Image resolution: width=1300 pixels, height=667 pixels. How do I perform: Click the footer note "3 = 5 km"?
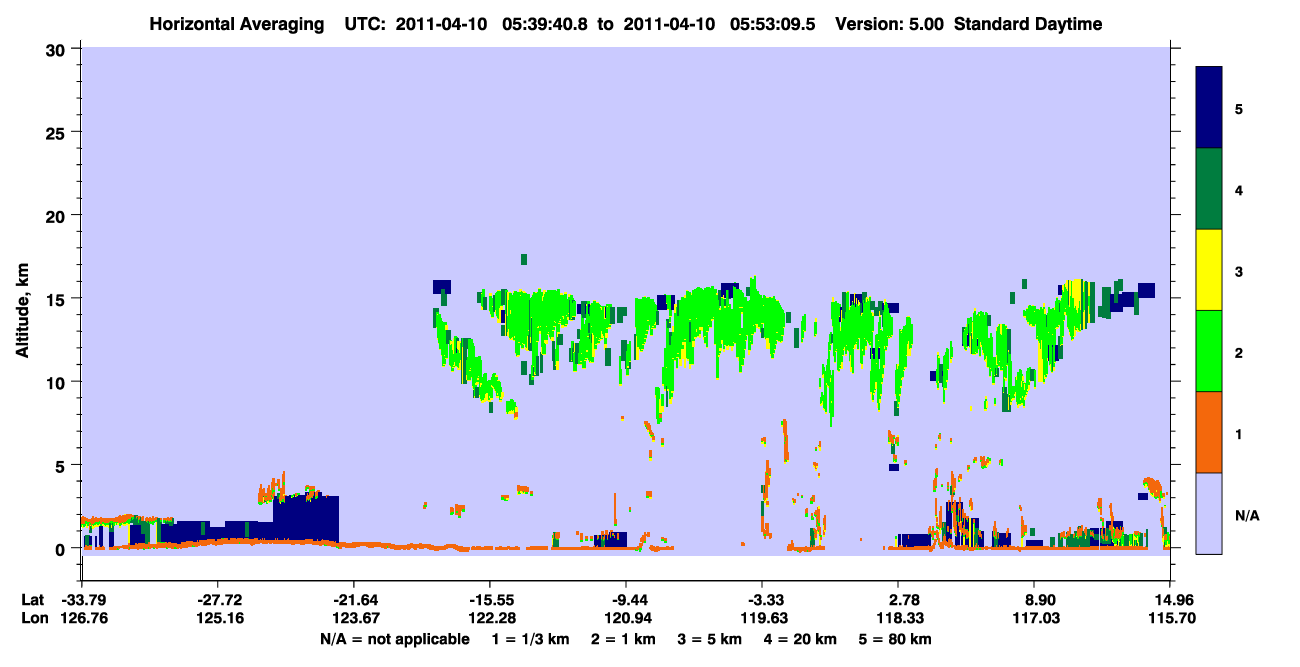tap(711, 639)
